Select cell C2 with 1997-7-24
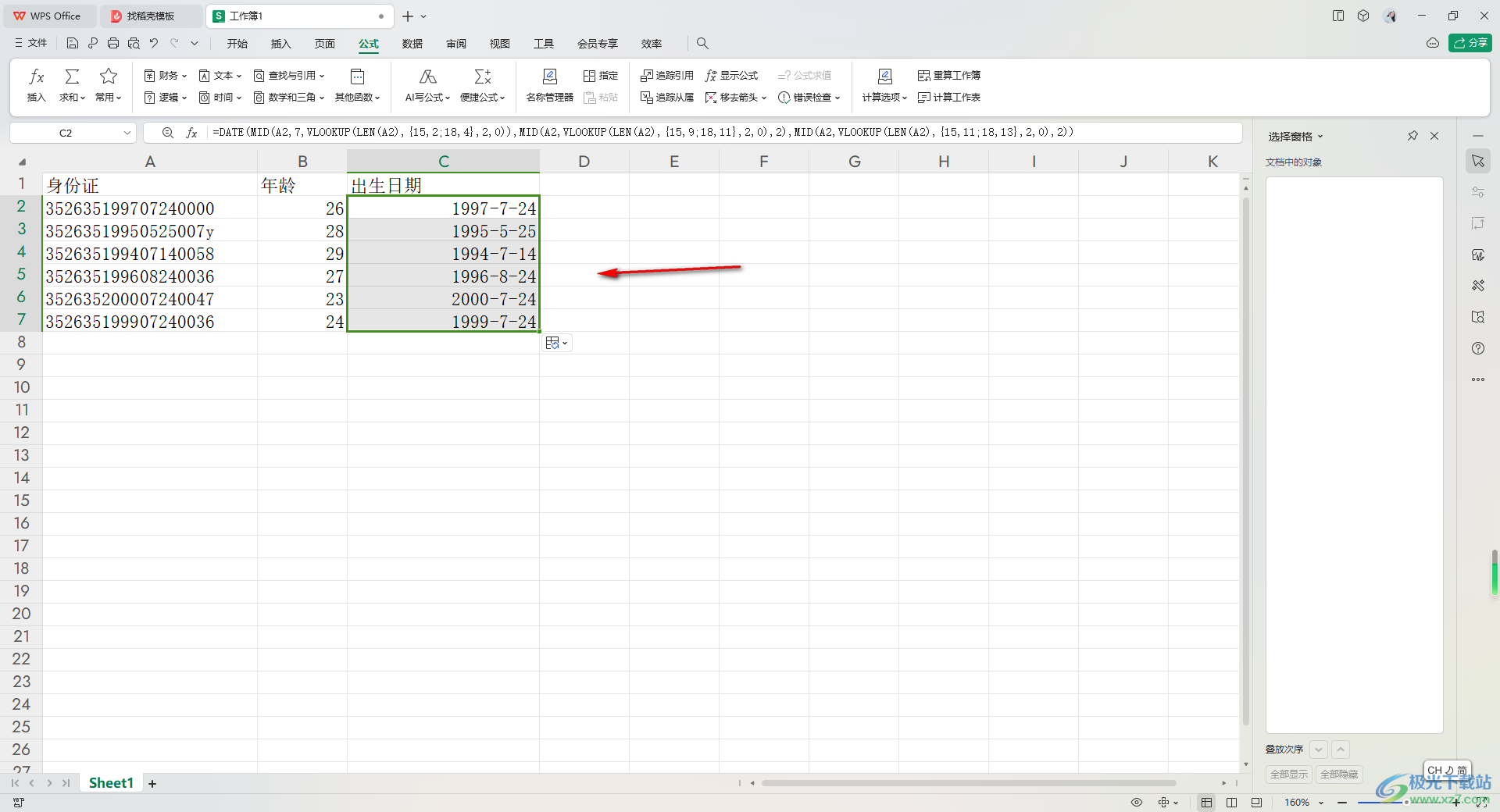Image resolution: width=1500 pixels, height=812 pixels. (x=443, y=208)
